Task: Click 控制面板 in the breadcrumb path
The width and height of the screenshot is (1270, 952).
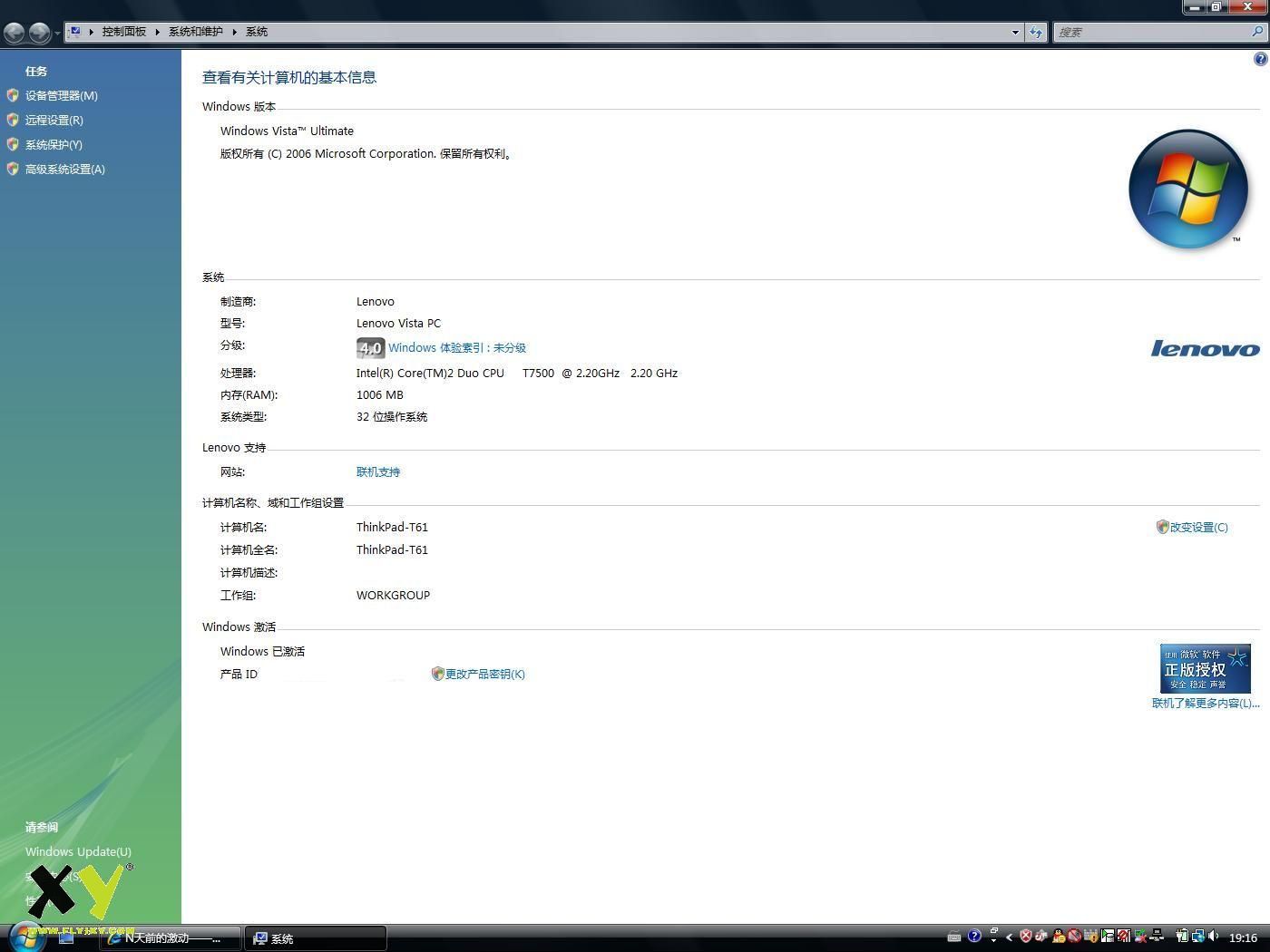Action: 123,31
